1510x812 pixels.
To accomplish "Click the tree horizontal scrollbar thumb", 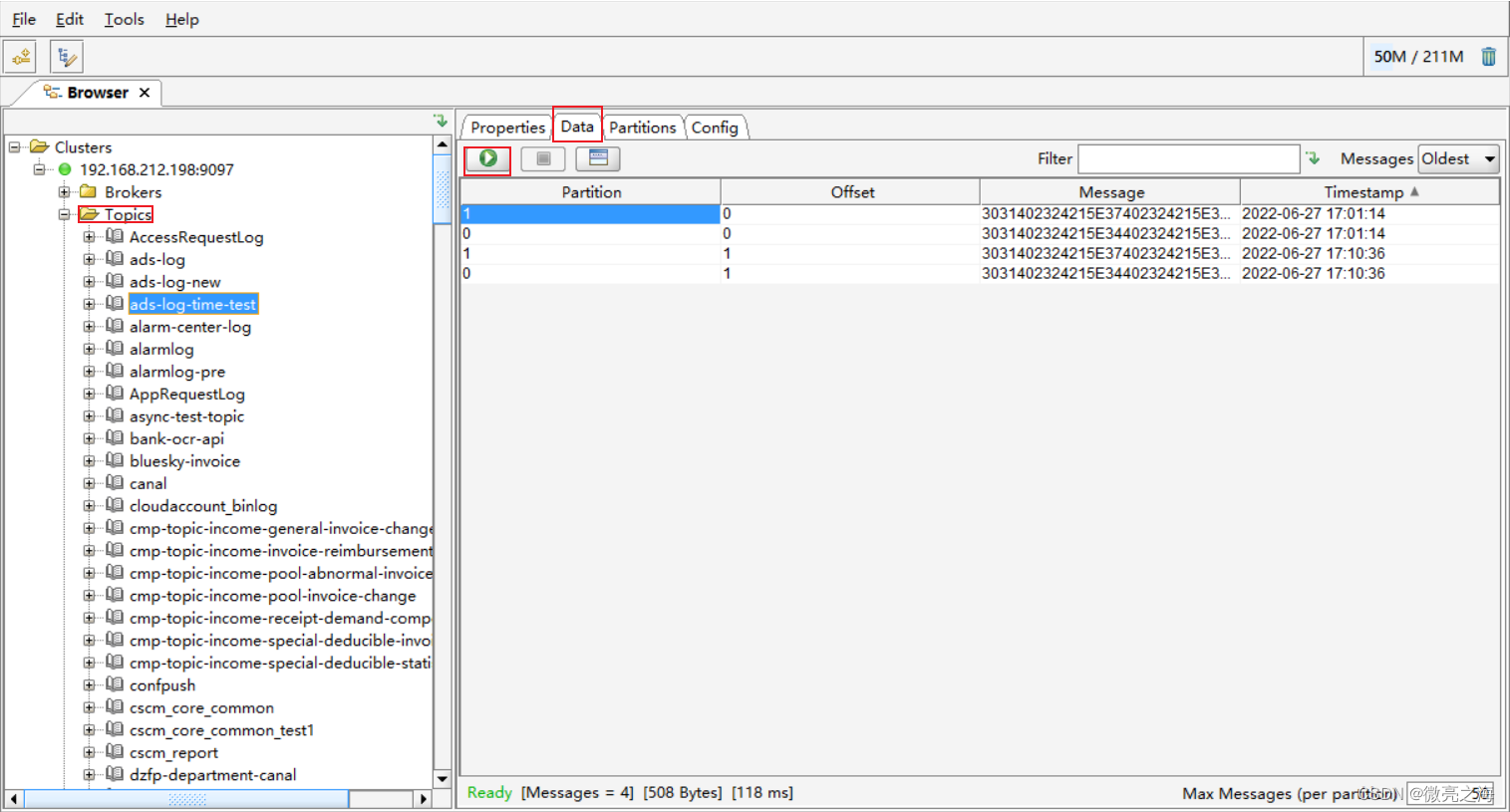I will point(186,799).
